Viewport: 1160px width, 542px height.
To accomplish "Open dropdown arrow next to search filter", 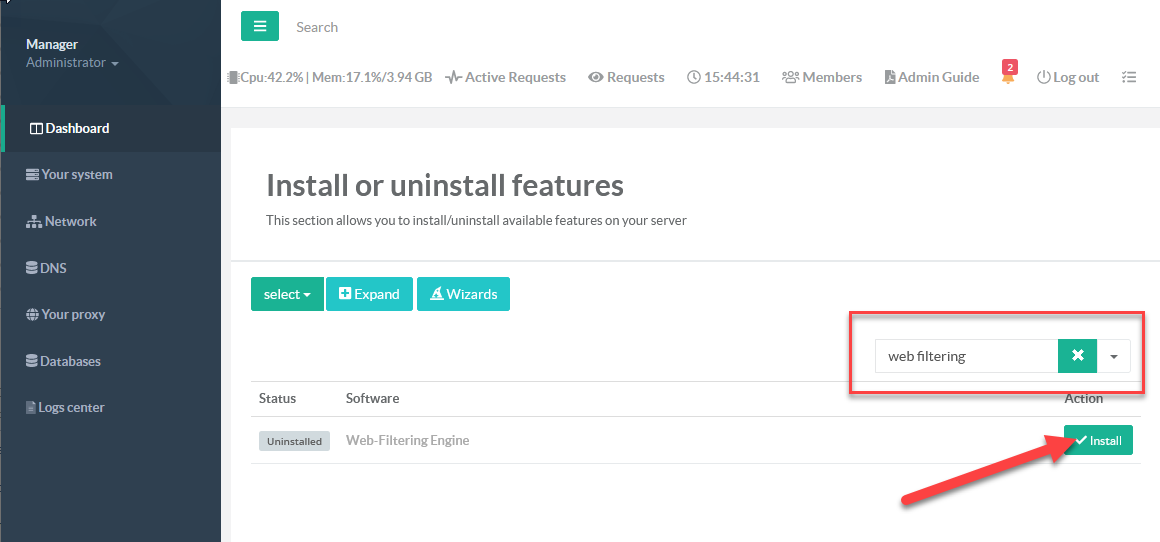I will point(1113,356).
